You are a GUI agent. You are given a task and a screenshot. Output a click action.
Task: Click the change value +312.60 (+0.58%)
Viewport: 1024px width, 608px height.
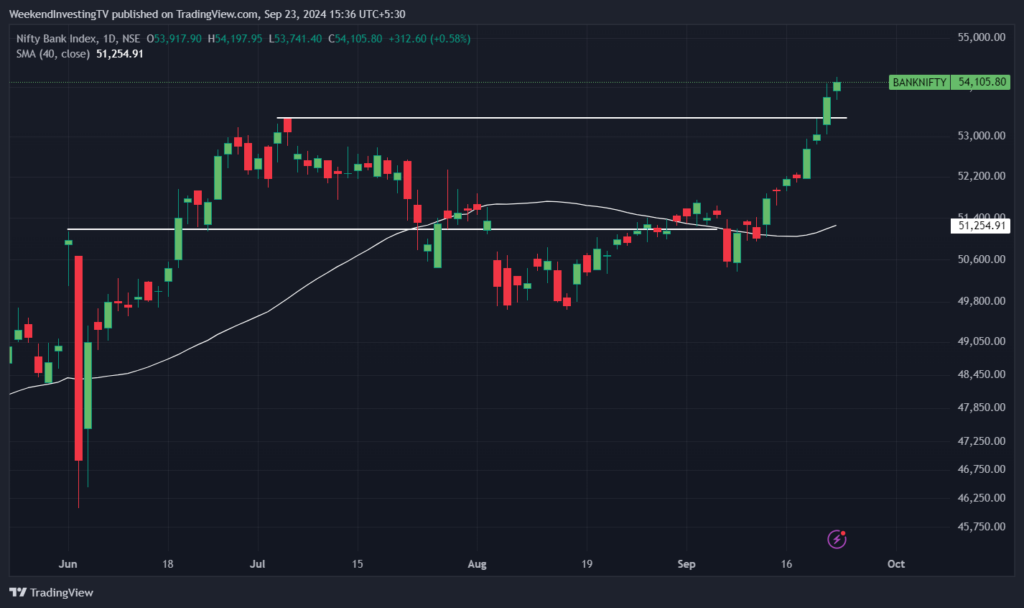[x=429, y=39]
